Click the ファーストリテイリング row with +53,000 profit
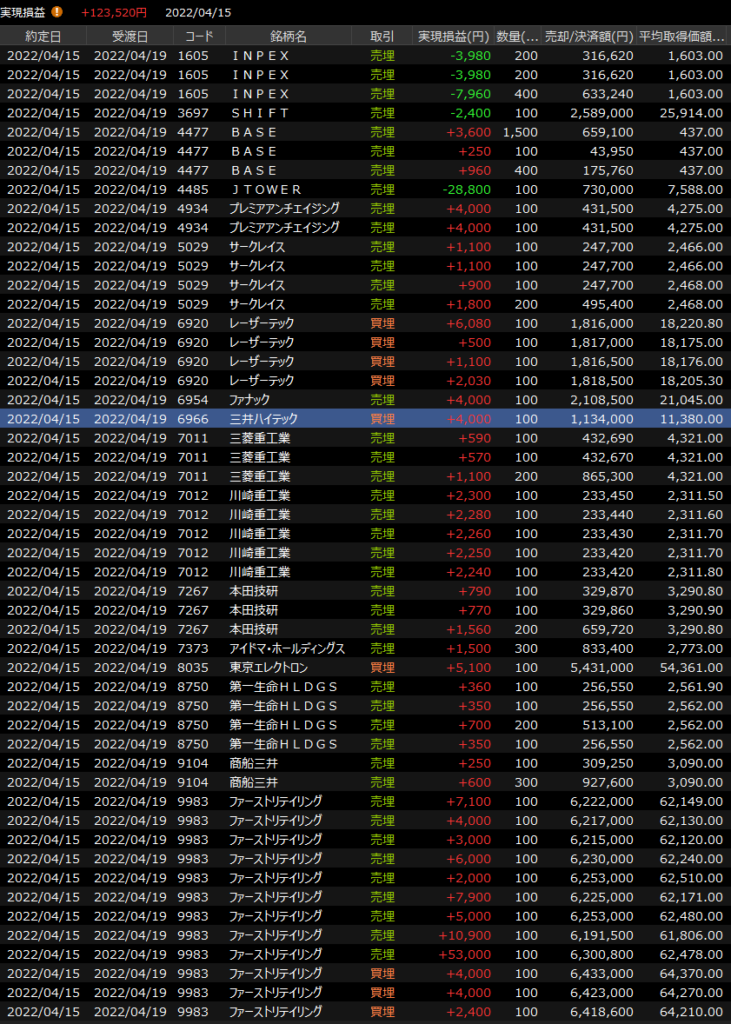Image resolution: width=731 pixels, height=1024 pixels. [x=365, y=954]
